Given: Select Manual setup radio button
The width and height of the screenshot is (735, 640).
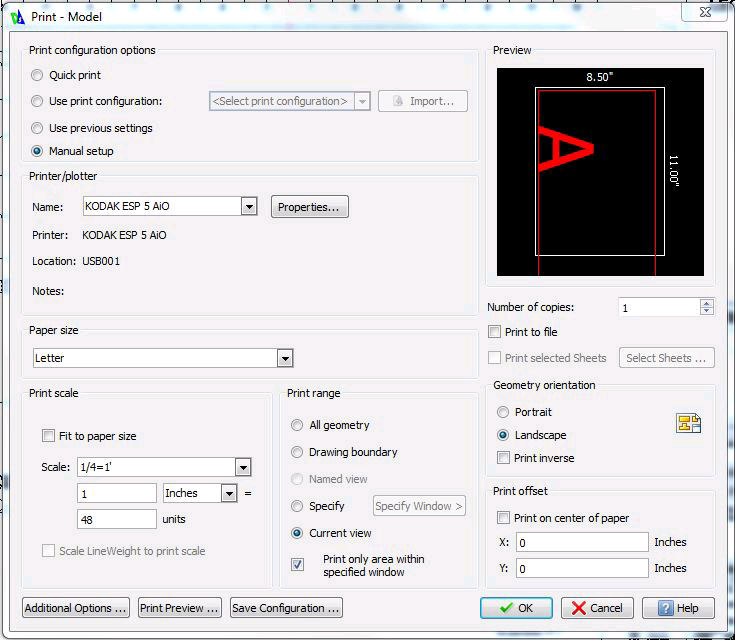Looking at the screenshot, I should (x=37, y=151).
